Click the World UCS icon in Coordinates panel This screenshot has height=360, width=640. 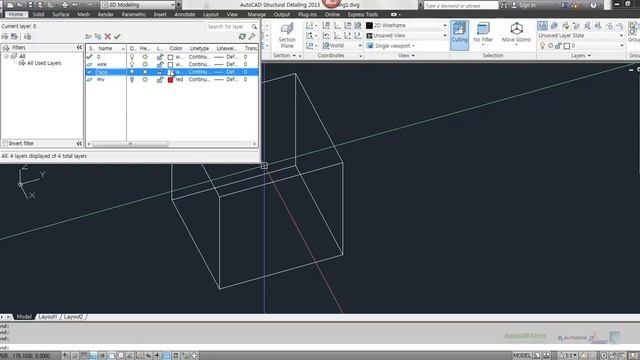(x=326, y=45)
